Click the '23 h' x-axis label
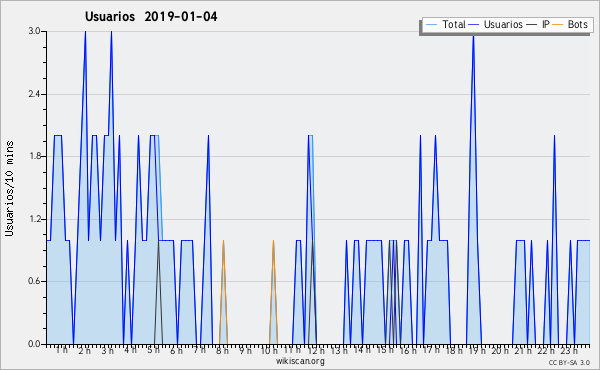 tap(569, 351)
